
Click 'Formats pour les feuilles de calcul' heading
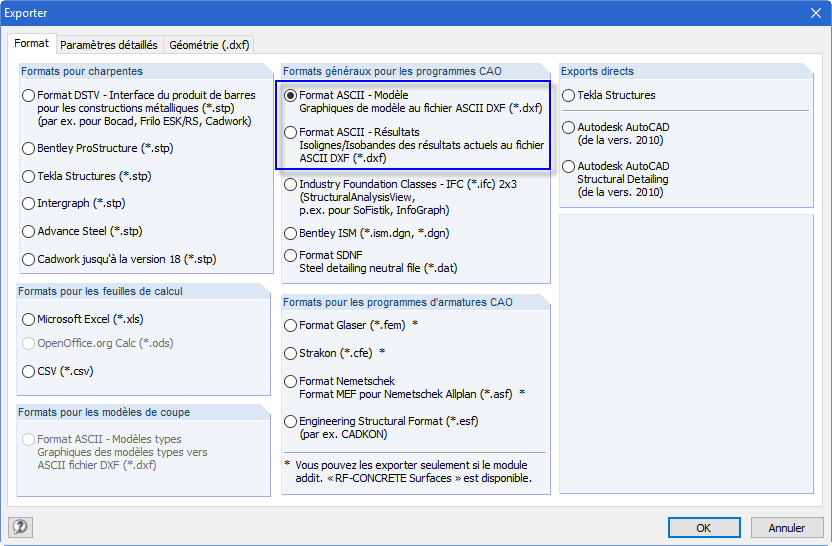100,291
